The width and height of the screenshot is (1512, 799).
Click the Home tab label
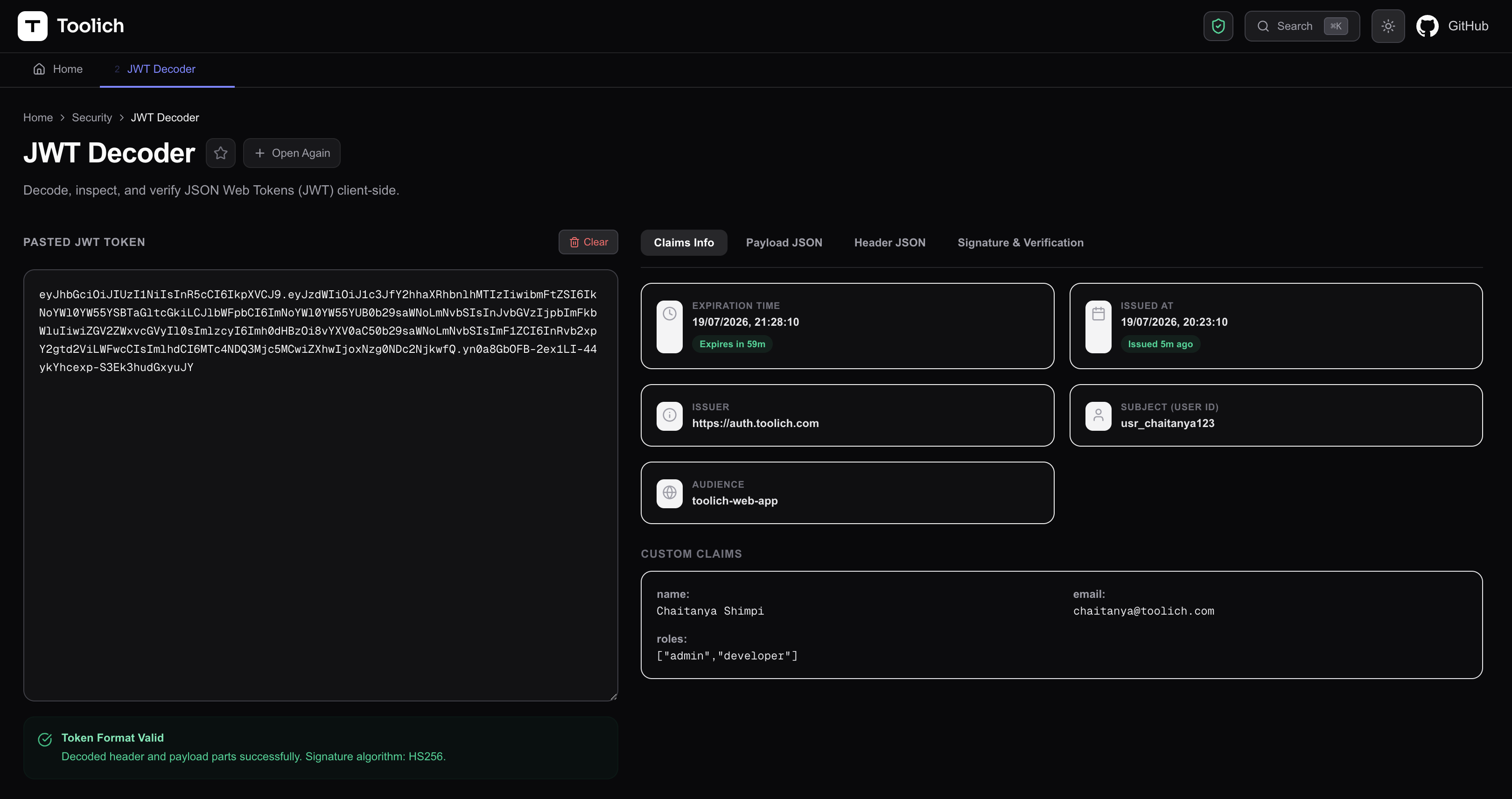point(68,69)
